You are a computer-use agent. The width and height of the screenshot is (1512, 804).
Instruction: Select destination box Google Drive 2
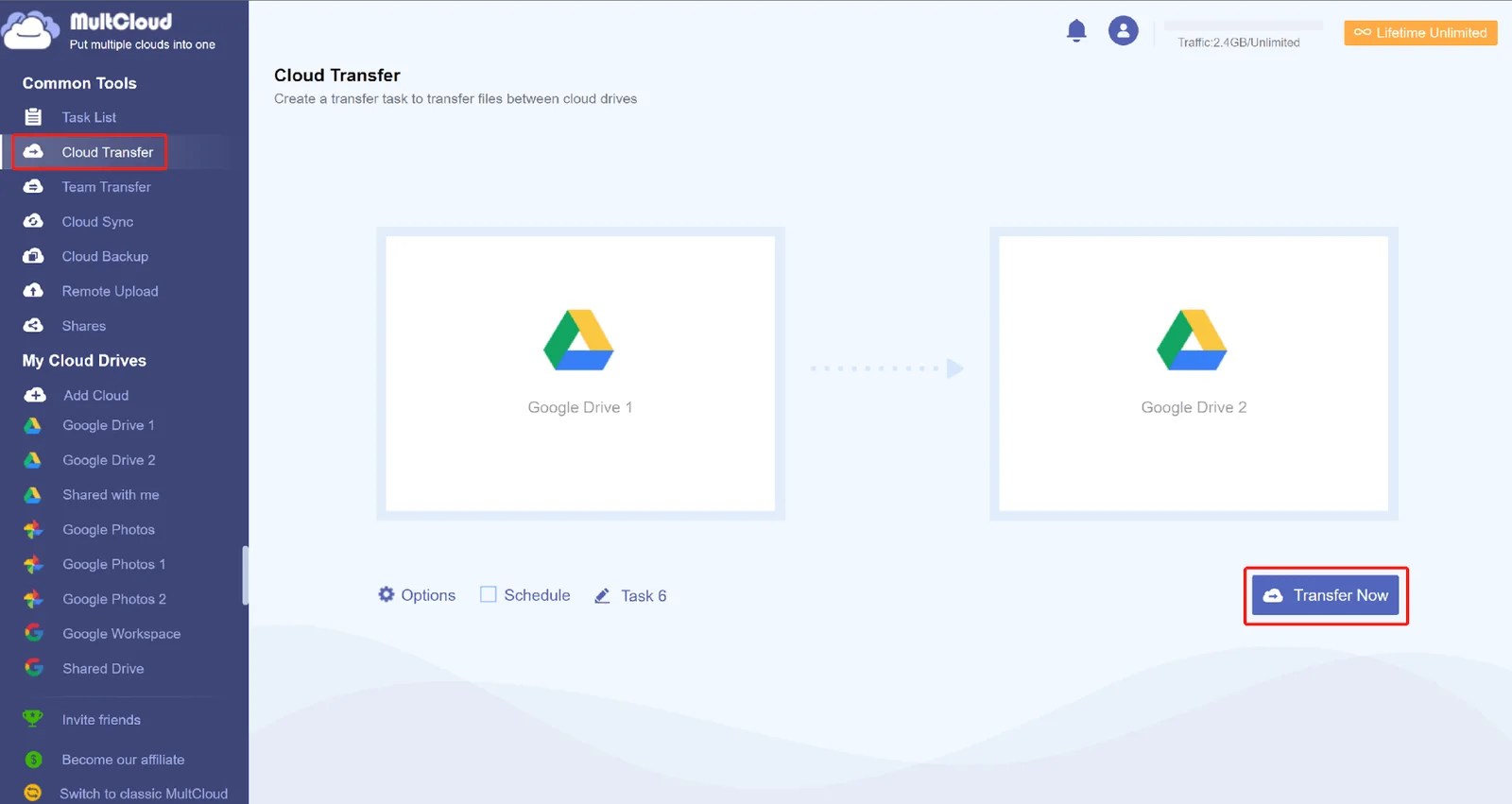pyautogui.click(x=1194, y=373)
